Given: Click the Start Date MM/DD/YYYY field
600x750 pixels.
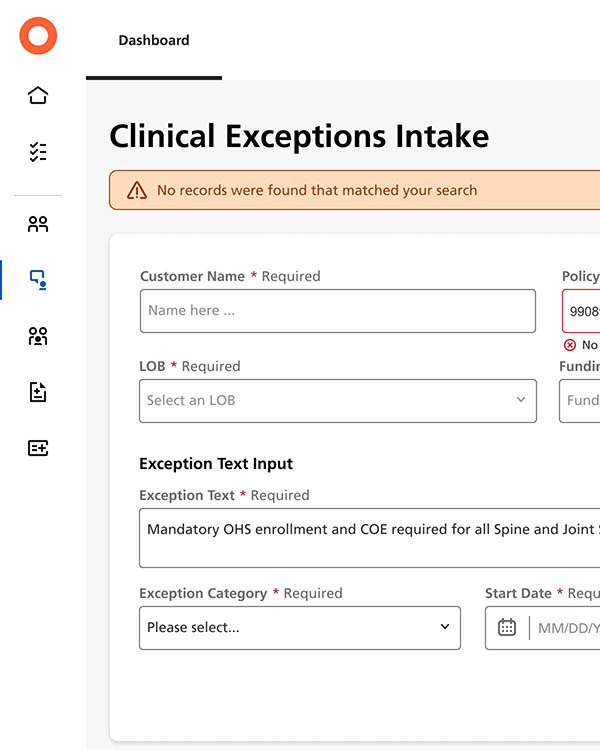Looking at the screenshot, I should tap(566, 628).
